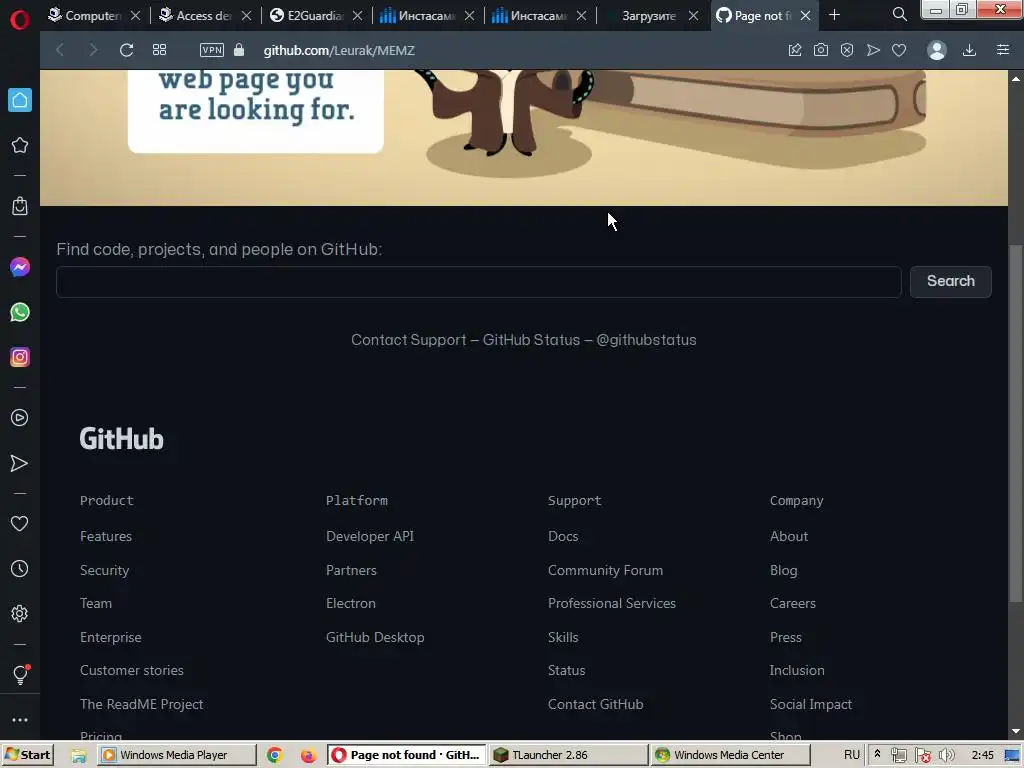This screenshot has width=1024, height=768.
Task: Send page via My Flow toolbar icon
Action: click(873, 50)
